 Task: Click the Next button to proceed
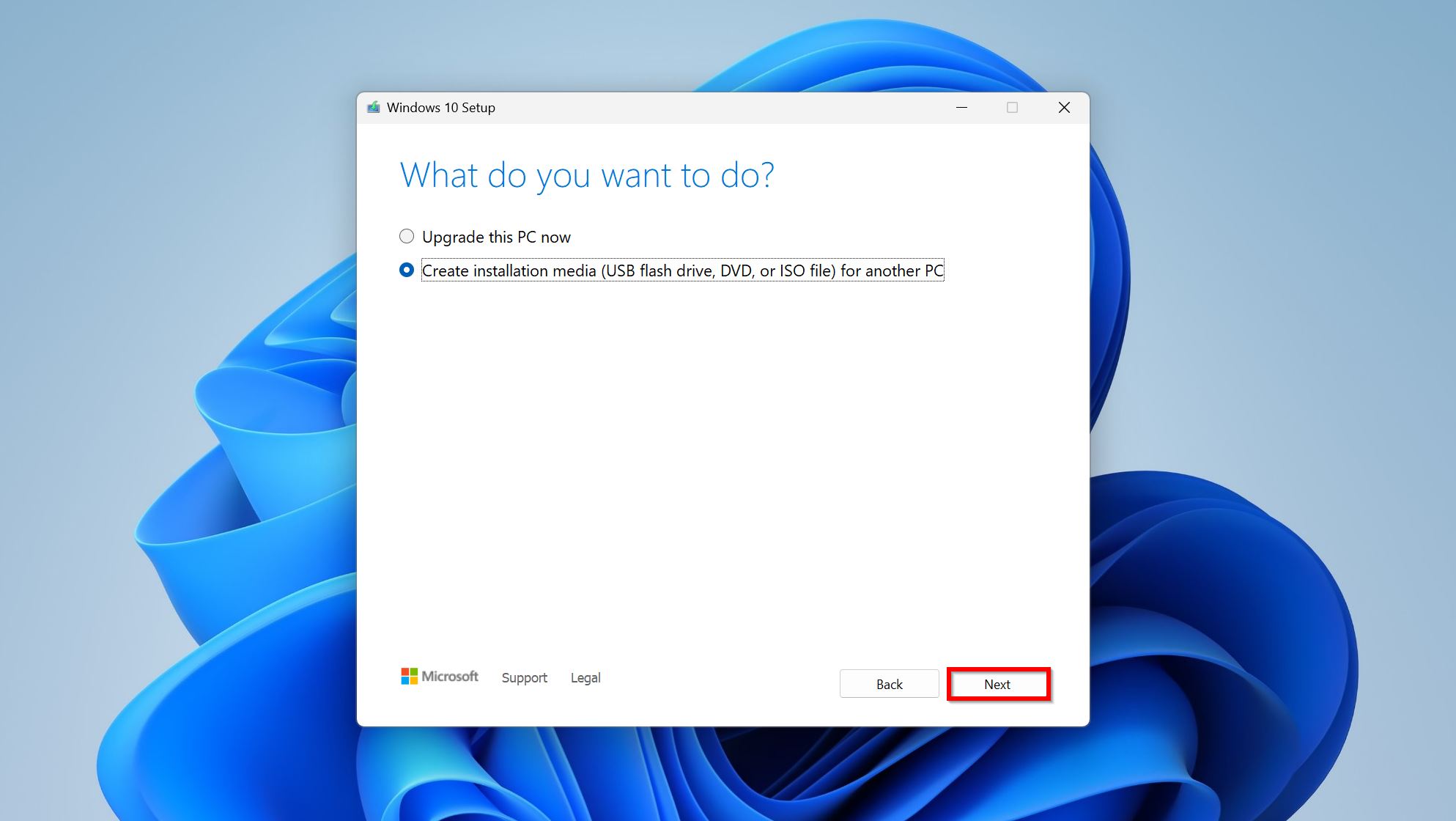click(x=997, y=683)
